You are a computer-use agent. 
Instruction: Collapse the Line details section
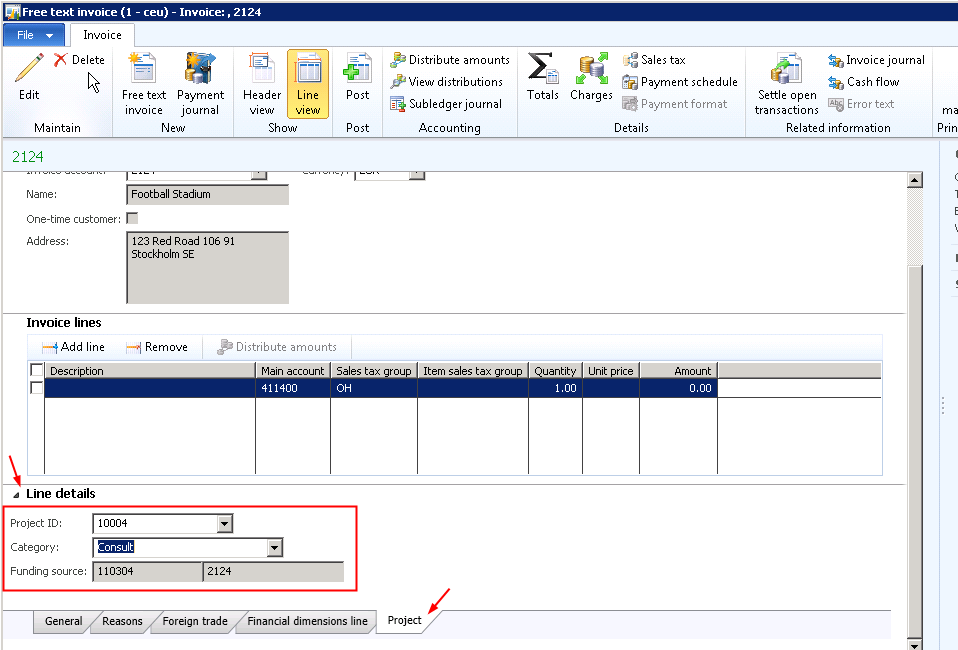[16, 494]
